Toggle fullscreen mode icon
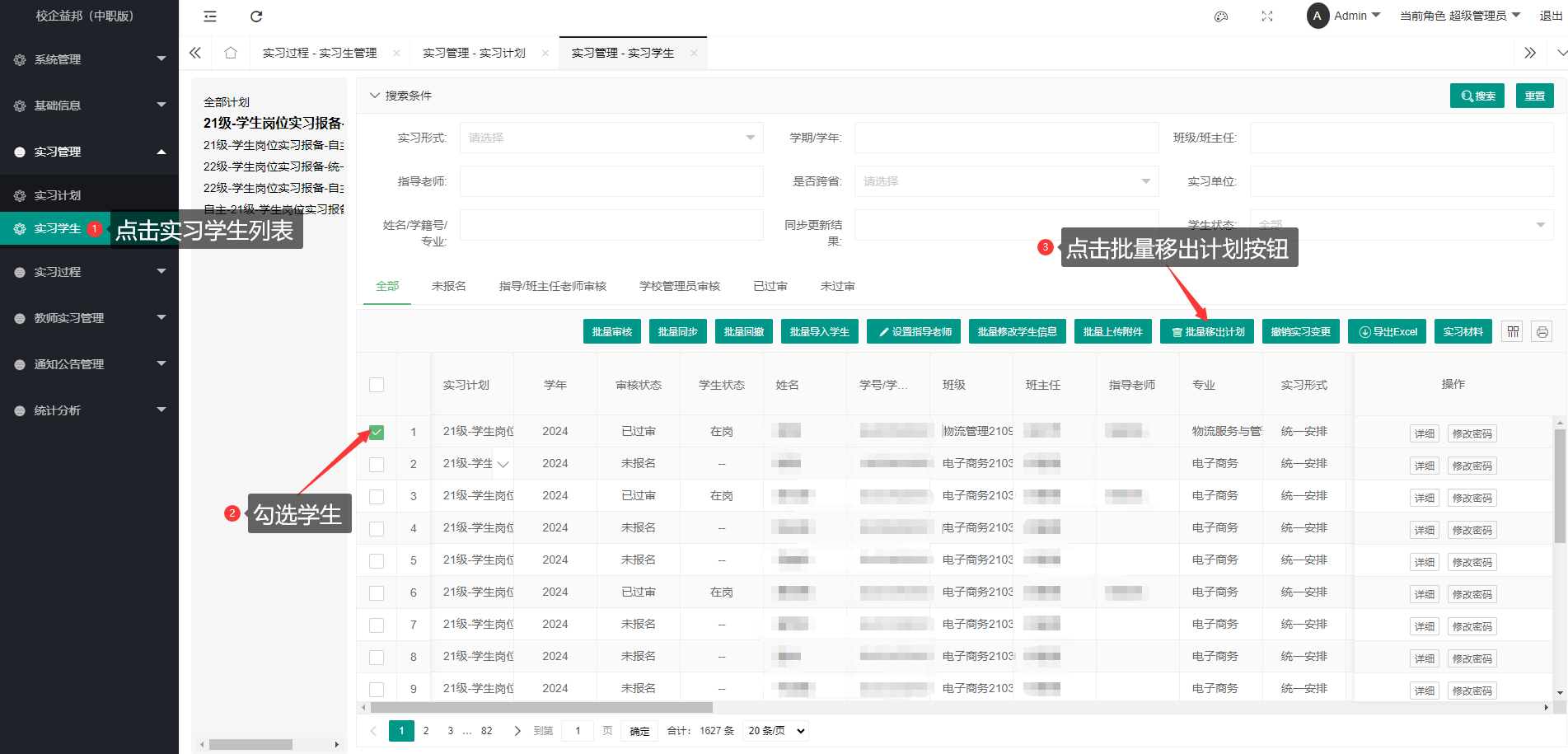The height and width of the screenshot is (754, 1568). [1267, 16]
